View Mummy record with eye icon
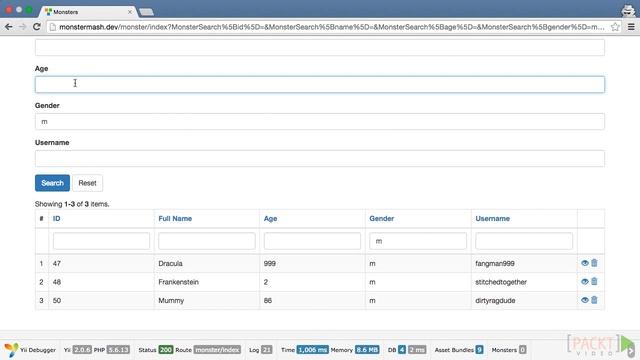Image resolution: width=640 pixels, height=360 pixels. (x=584, y=300)
